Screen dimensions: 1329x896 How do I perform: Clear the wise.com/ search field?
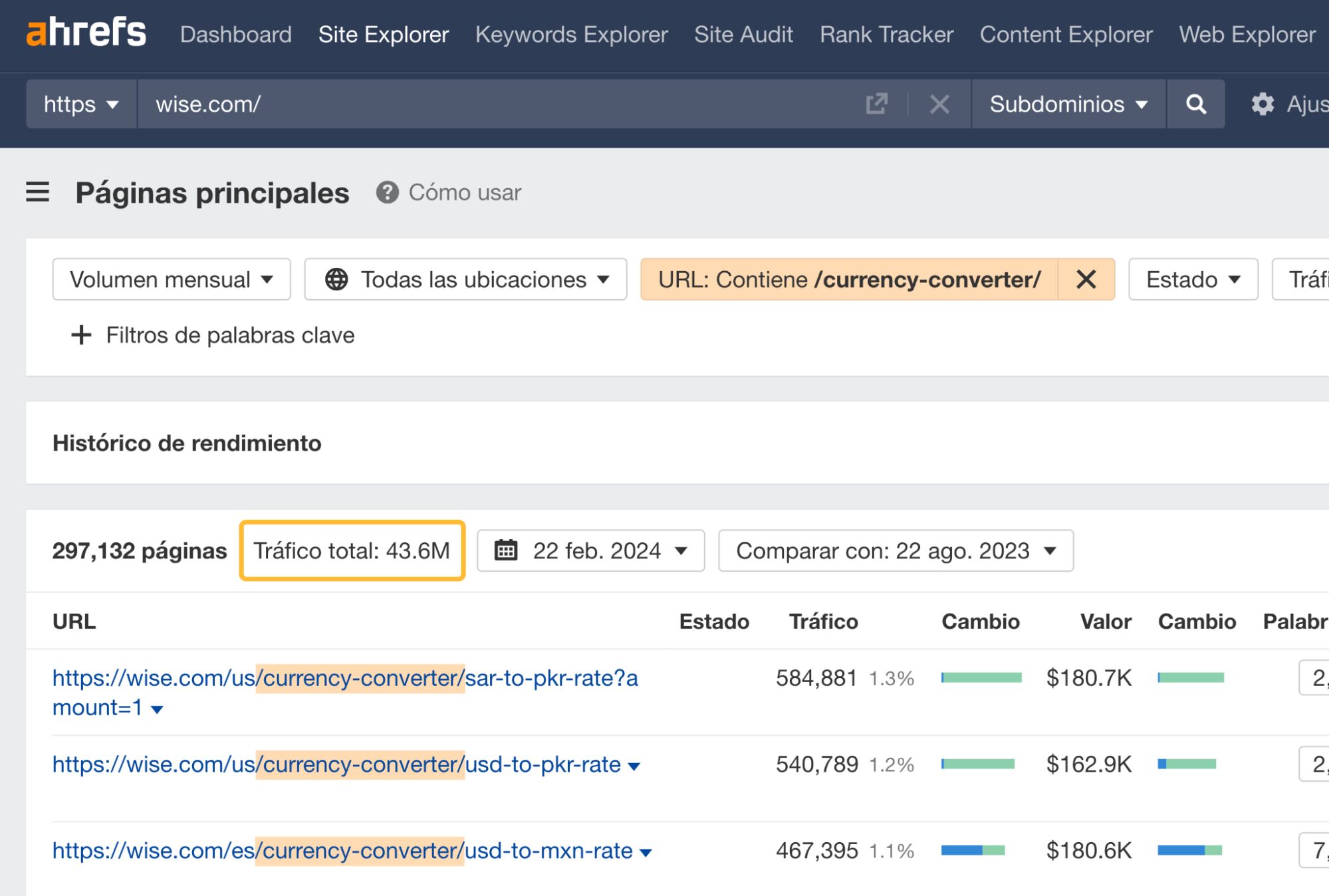pyautogui.click(x=939, y=104)
